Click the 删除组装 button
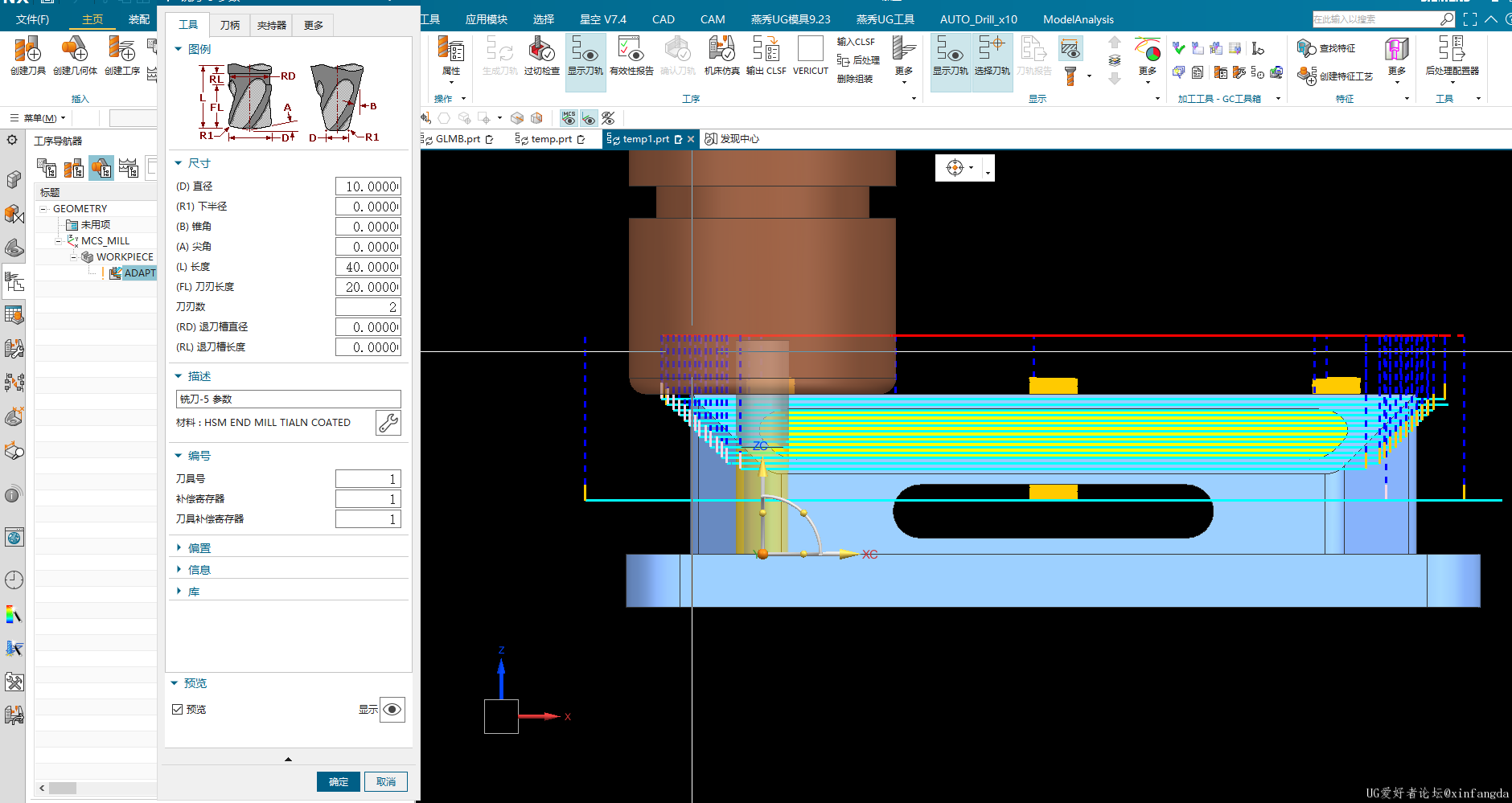Image resolution: width=1512 pixels, height=803 pixels. coord(855,79)
